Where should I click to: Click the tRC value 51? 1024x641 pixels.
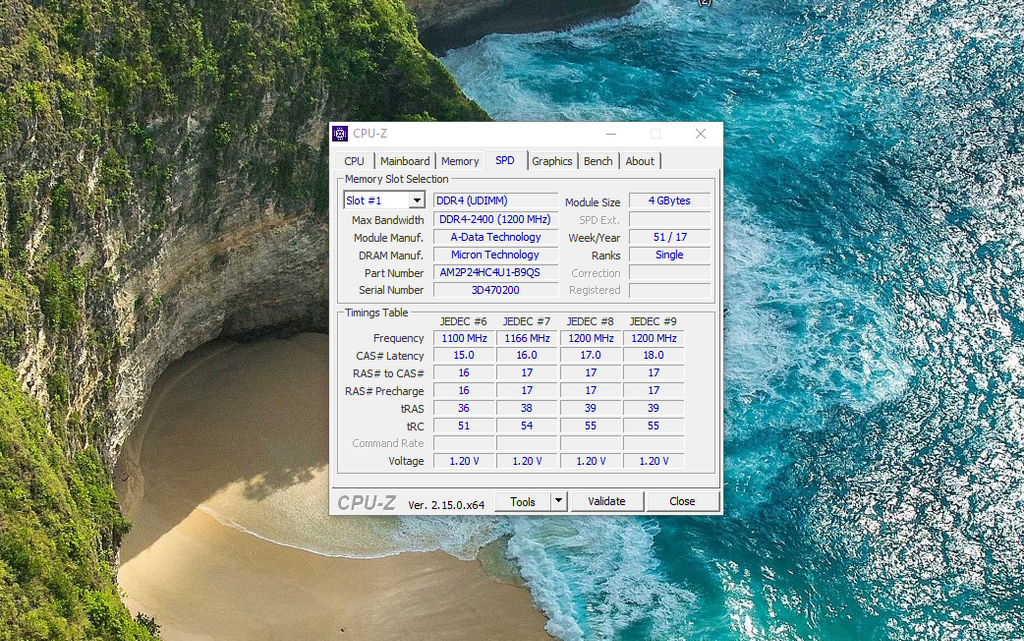tap(464, 426)
